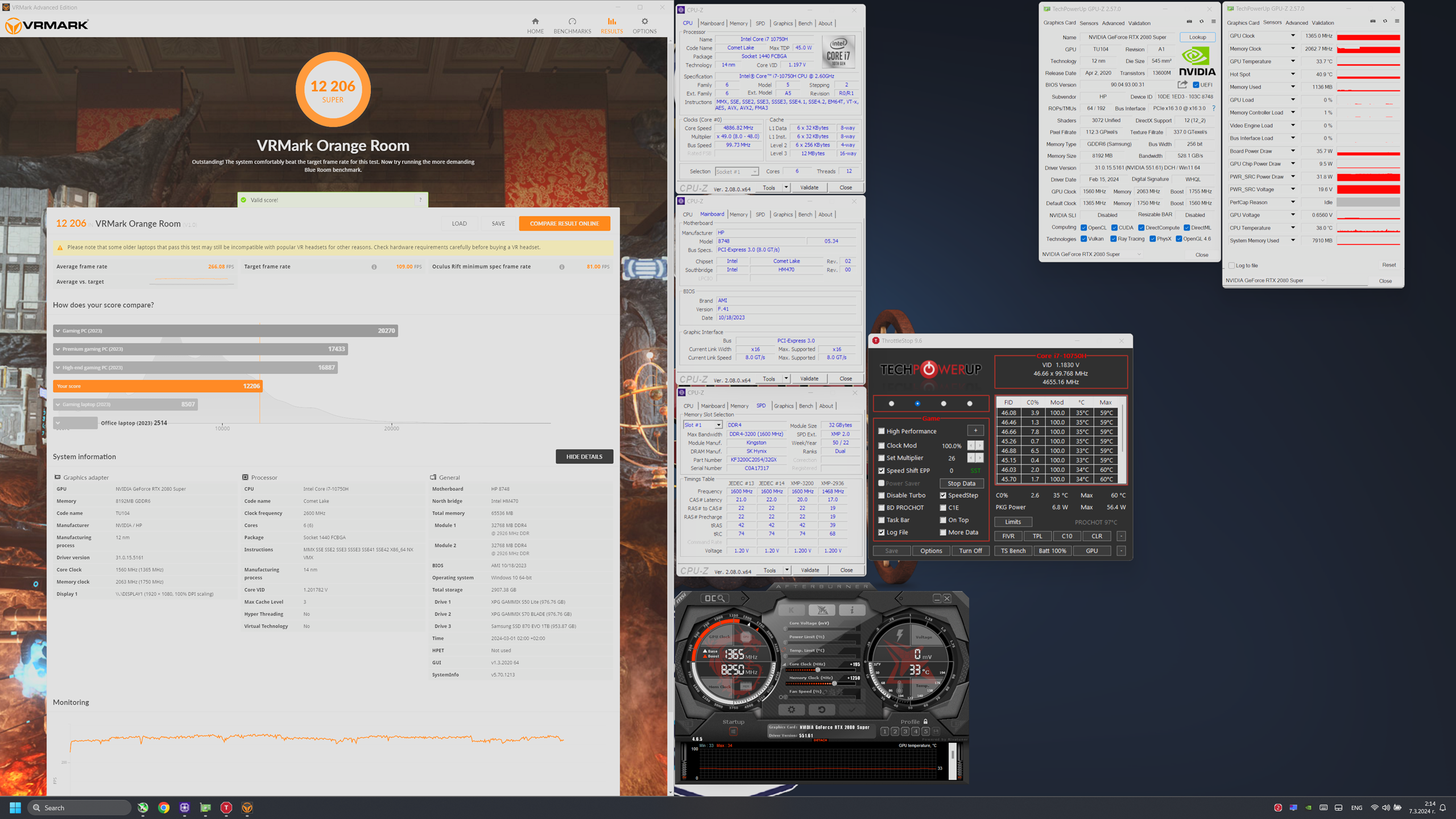This screenshot has height=819, width=1456.
Task: Click Lookup button in GPU-Z
Action: (x=1197, y=37)
